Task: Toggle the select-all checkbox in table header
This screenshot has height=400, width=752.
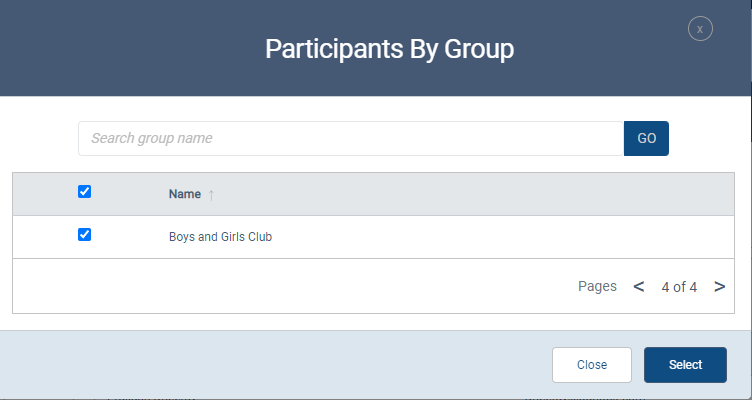Action: point(85,192)
